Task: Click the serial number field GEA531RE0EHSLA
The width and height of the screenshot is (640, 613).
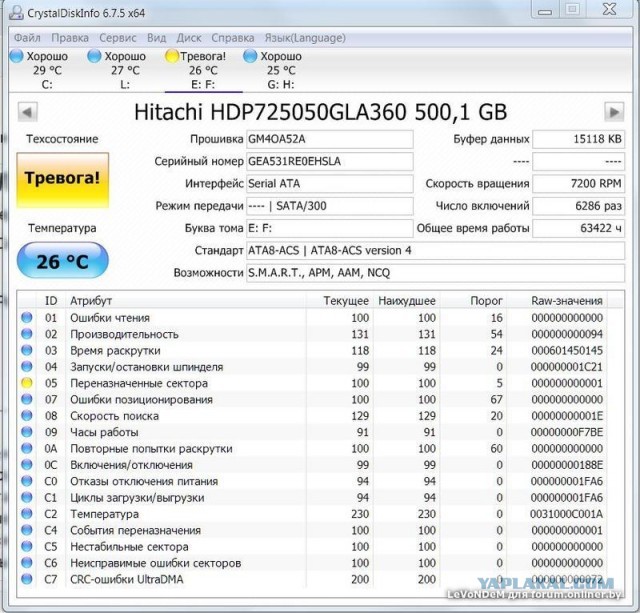Action: point(329,161)
